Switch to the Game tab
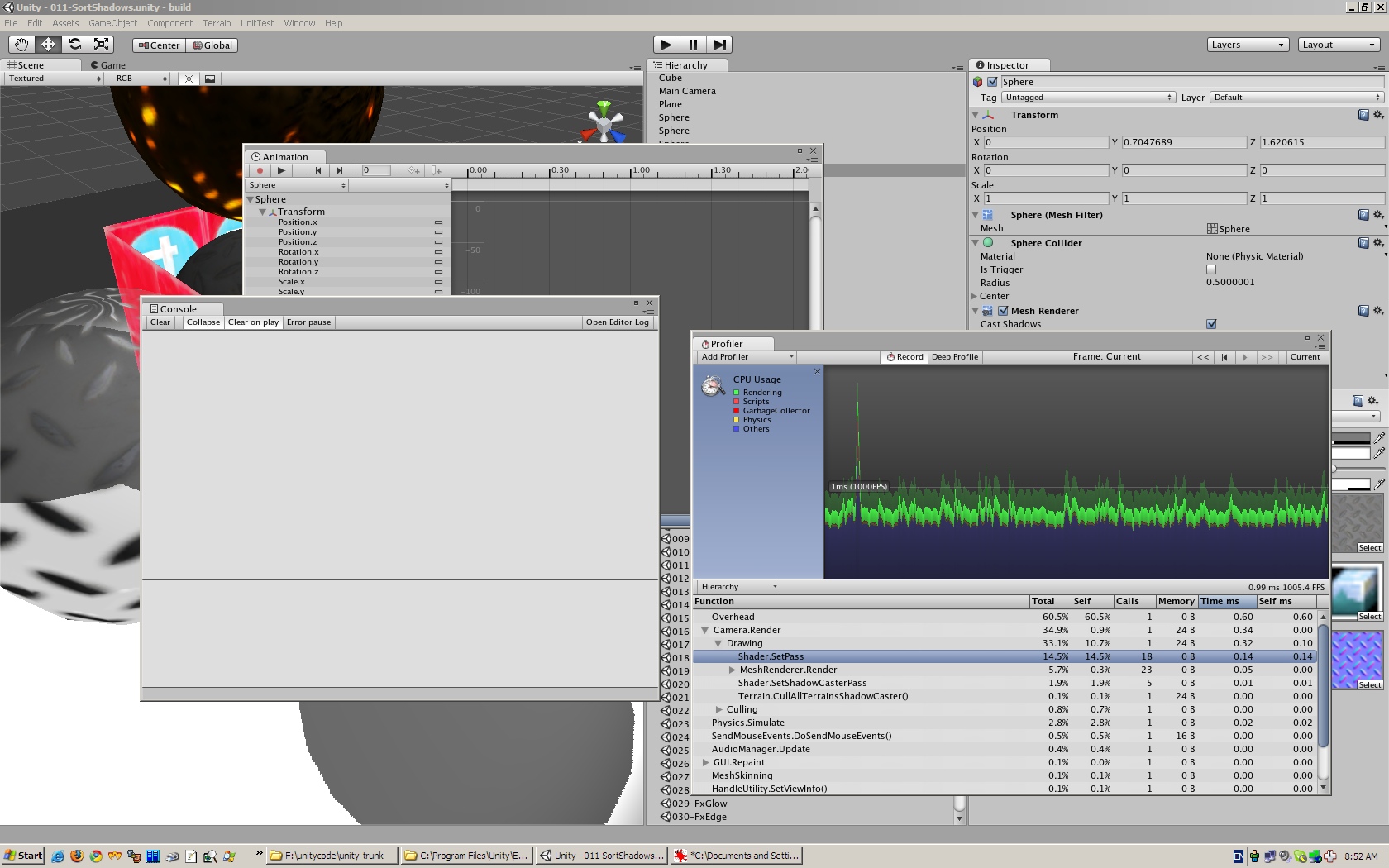 pyautogui.click(x=108, y=64)
